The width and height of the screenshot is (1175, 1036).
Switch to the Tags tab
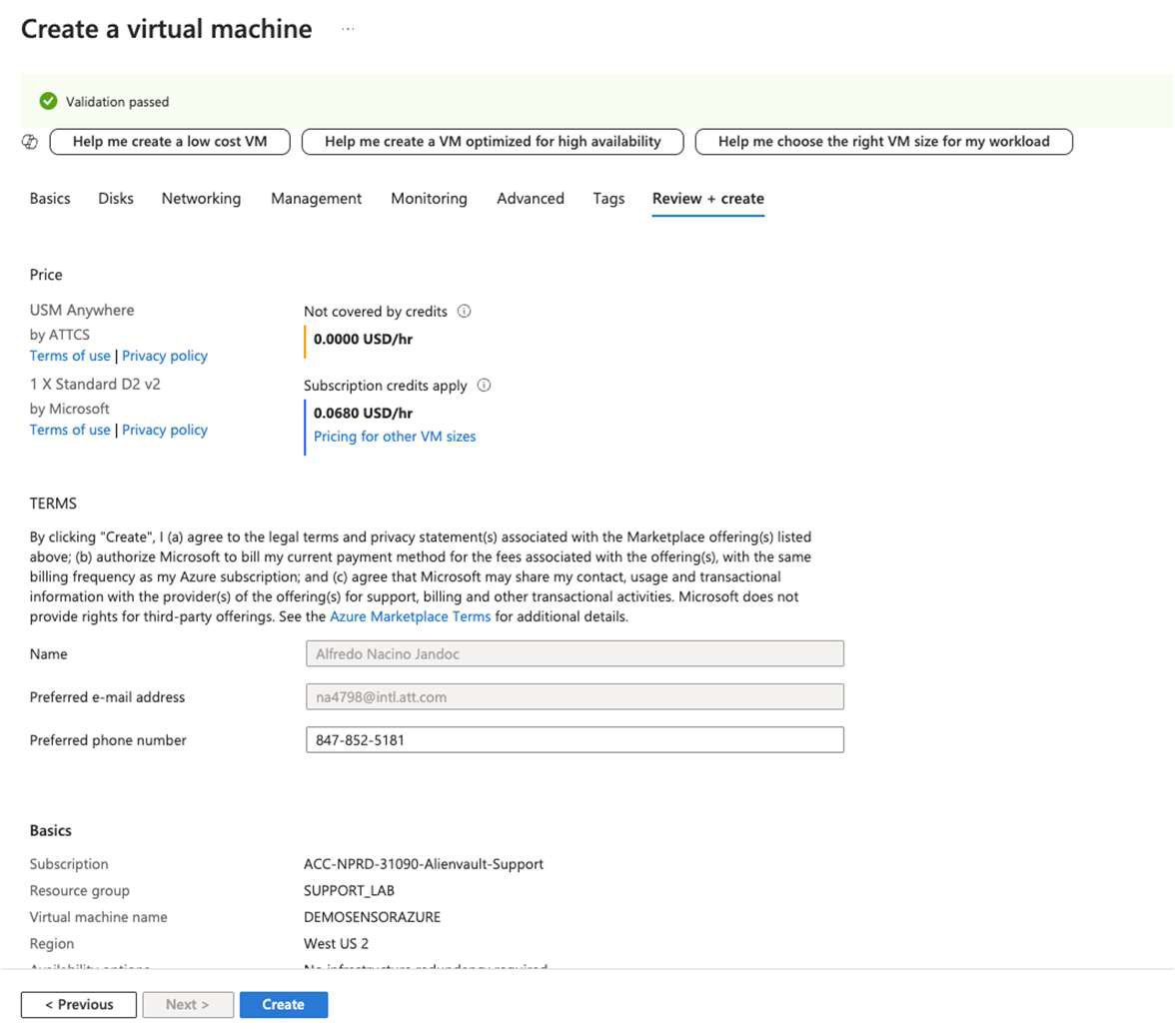tap(608, 198)
